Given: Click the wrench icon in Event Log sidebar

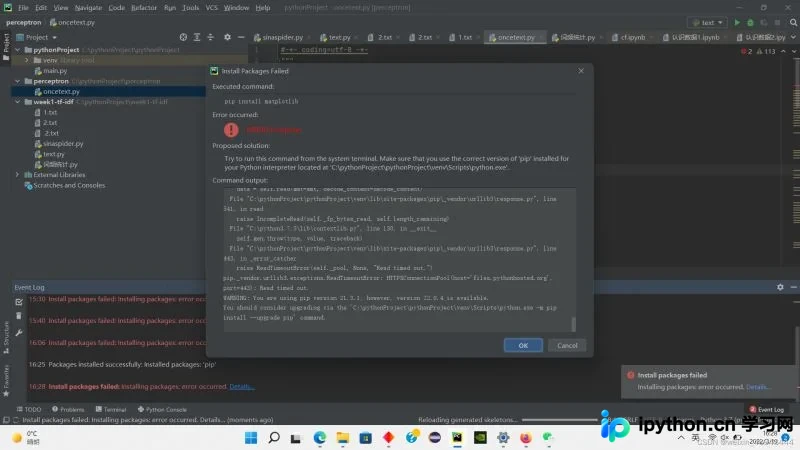Looking at the screenshot, I should pyautogui.click(x=19, y=333).
